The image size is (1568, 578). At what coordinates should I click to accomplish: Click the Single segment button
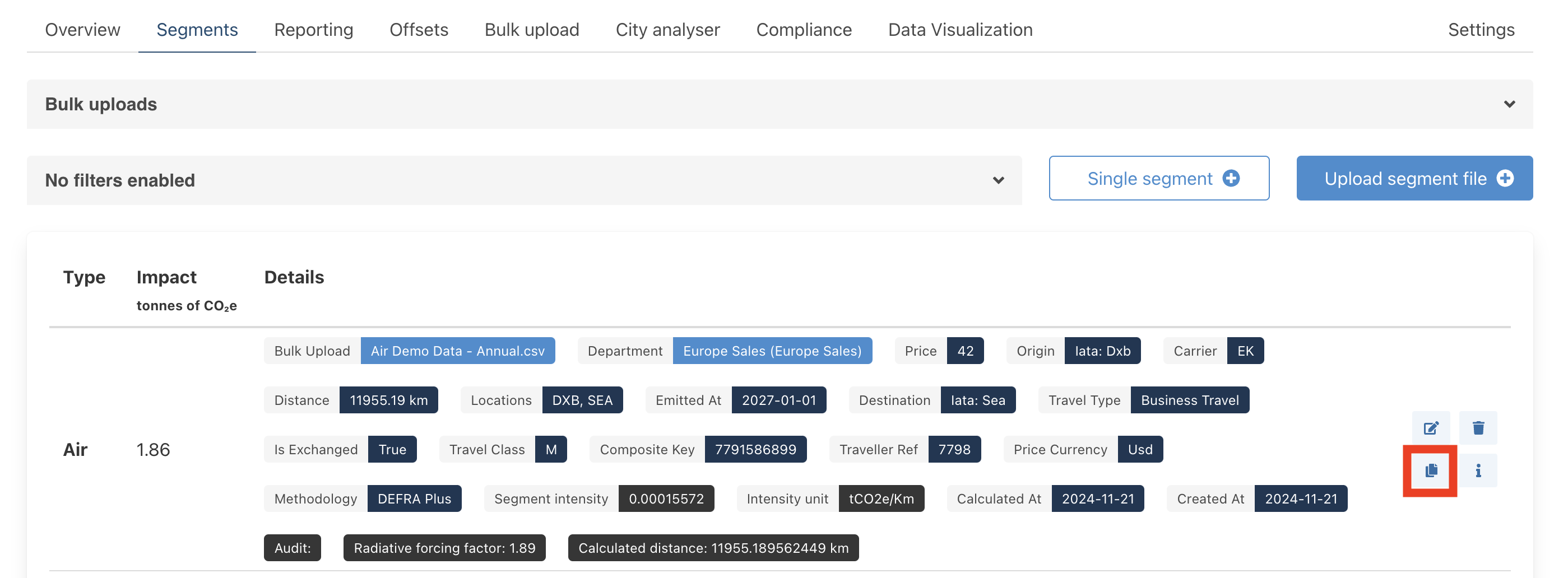pos(1149,178)
